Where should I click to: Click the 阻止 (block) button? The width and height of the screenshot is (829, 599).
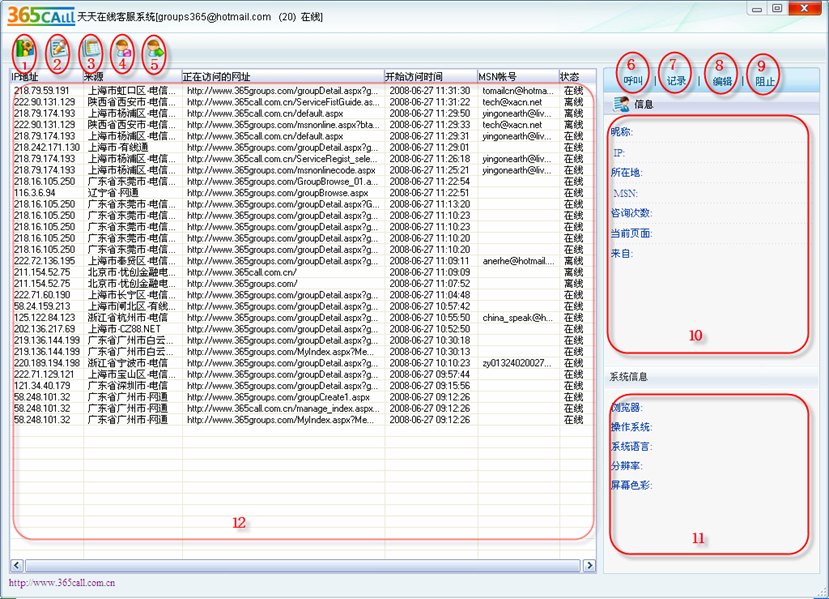click(765, 81)
